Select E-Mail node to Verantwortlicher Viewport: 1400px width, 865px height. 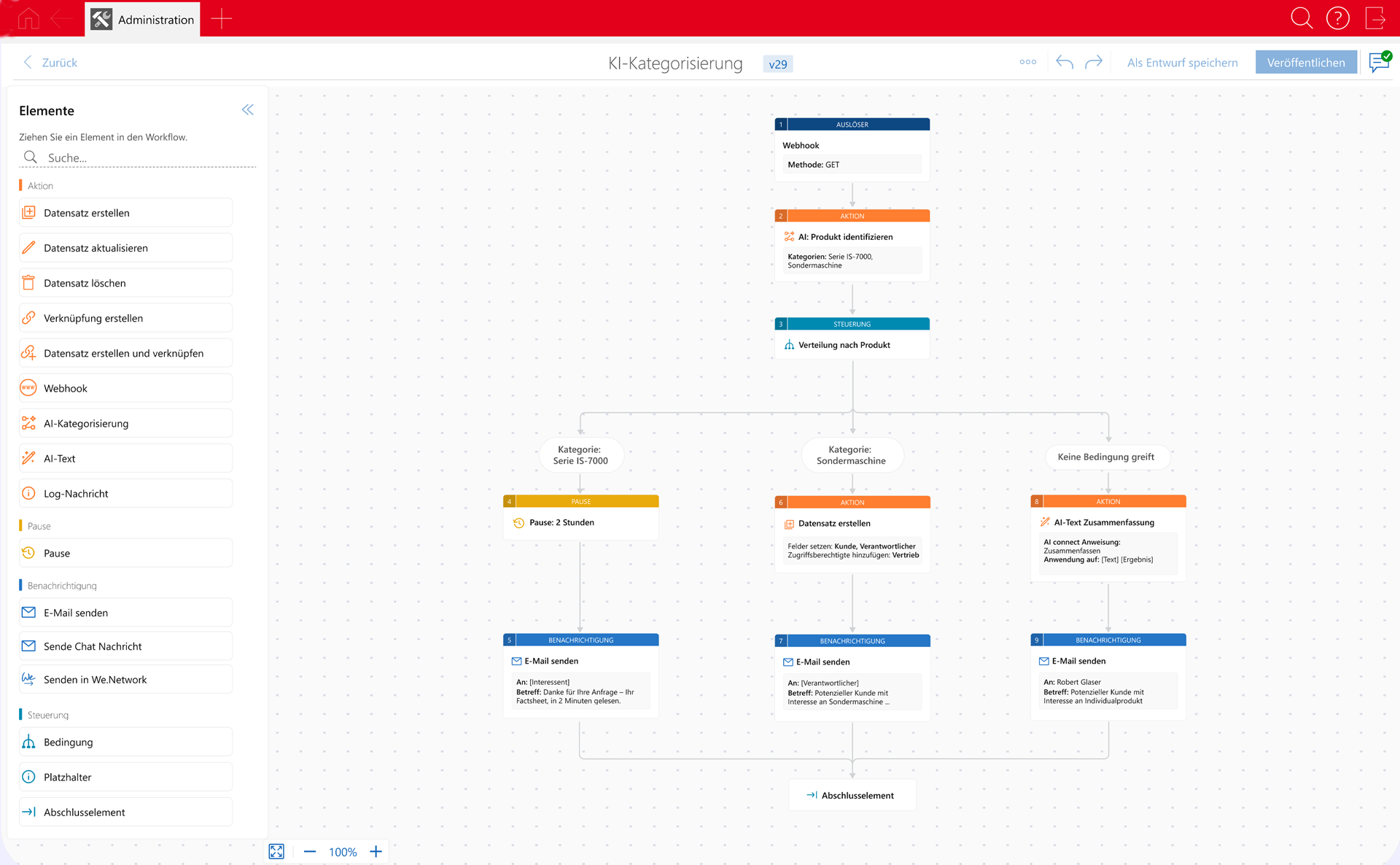[852, 678]
